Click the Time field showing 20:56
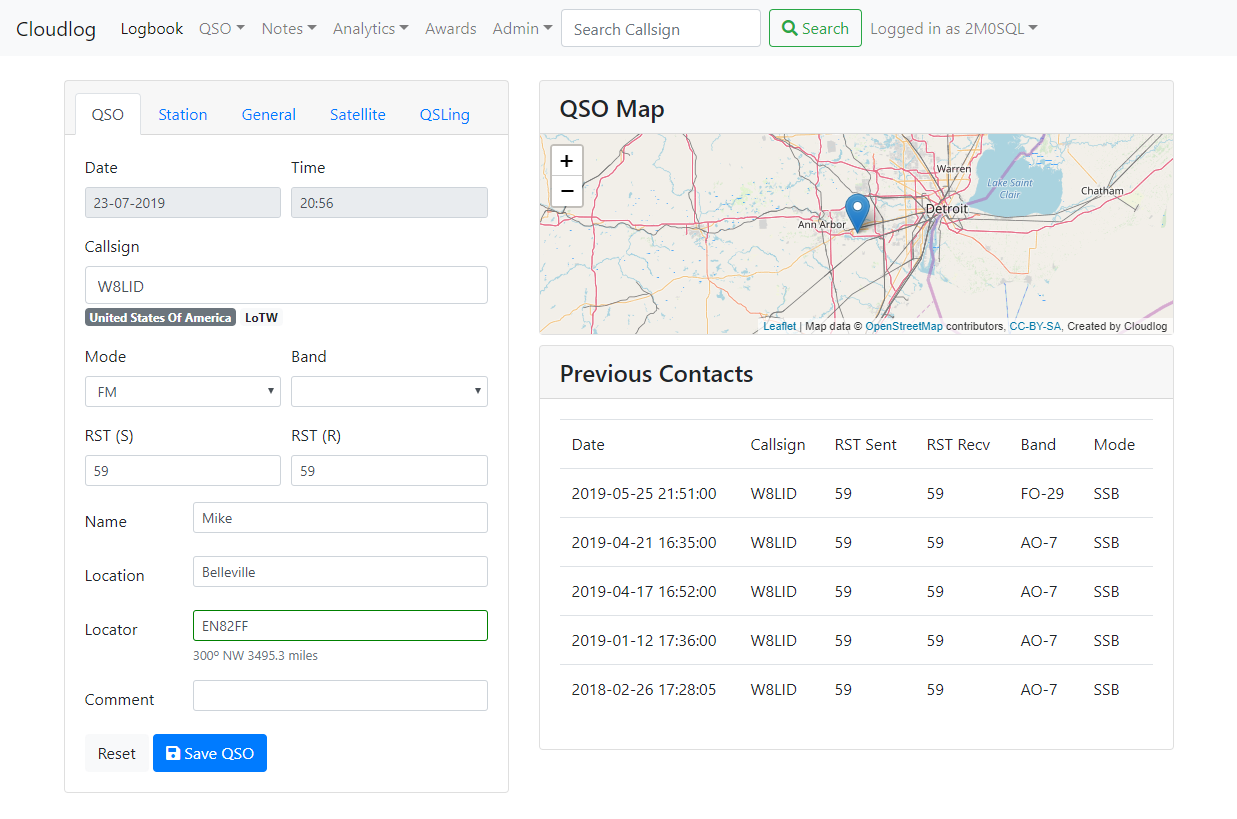This screenshot has width=1237, height=819. pyautogui.click(x=390, y=203)
